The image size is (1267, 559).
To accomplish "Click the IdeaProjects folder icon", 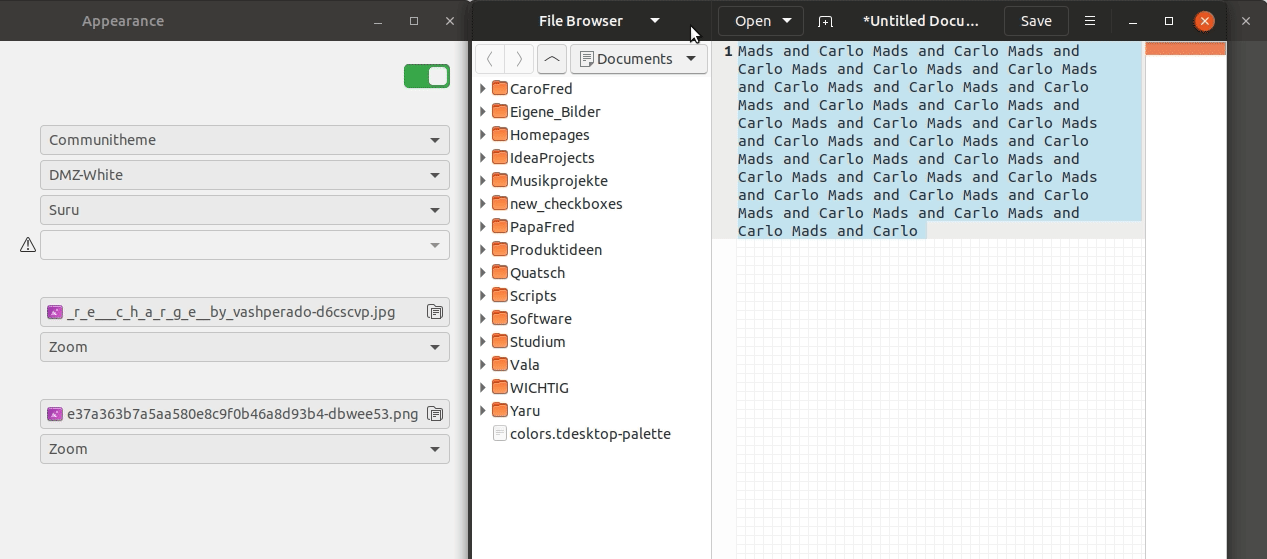I will coord(500,157).
